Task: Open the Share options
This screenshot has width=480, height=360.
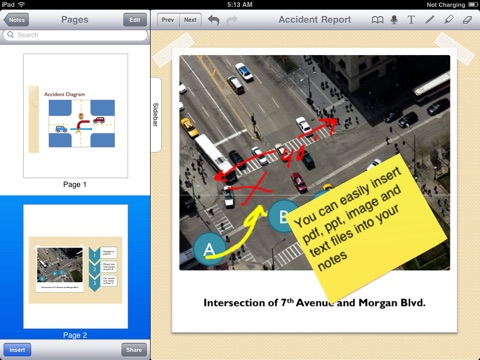Action: click(x=134, y=350)
